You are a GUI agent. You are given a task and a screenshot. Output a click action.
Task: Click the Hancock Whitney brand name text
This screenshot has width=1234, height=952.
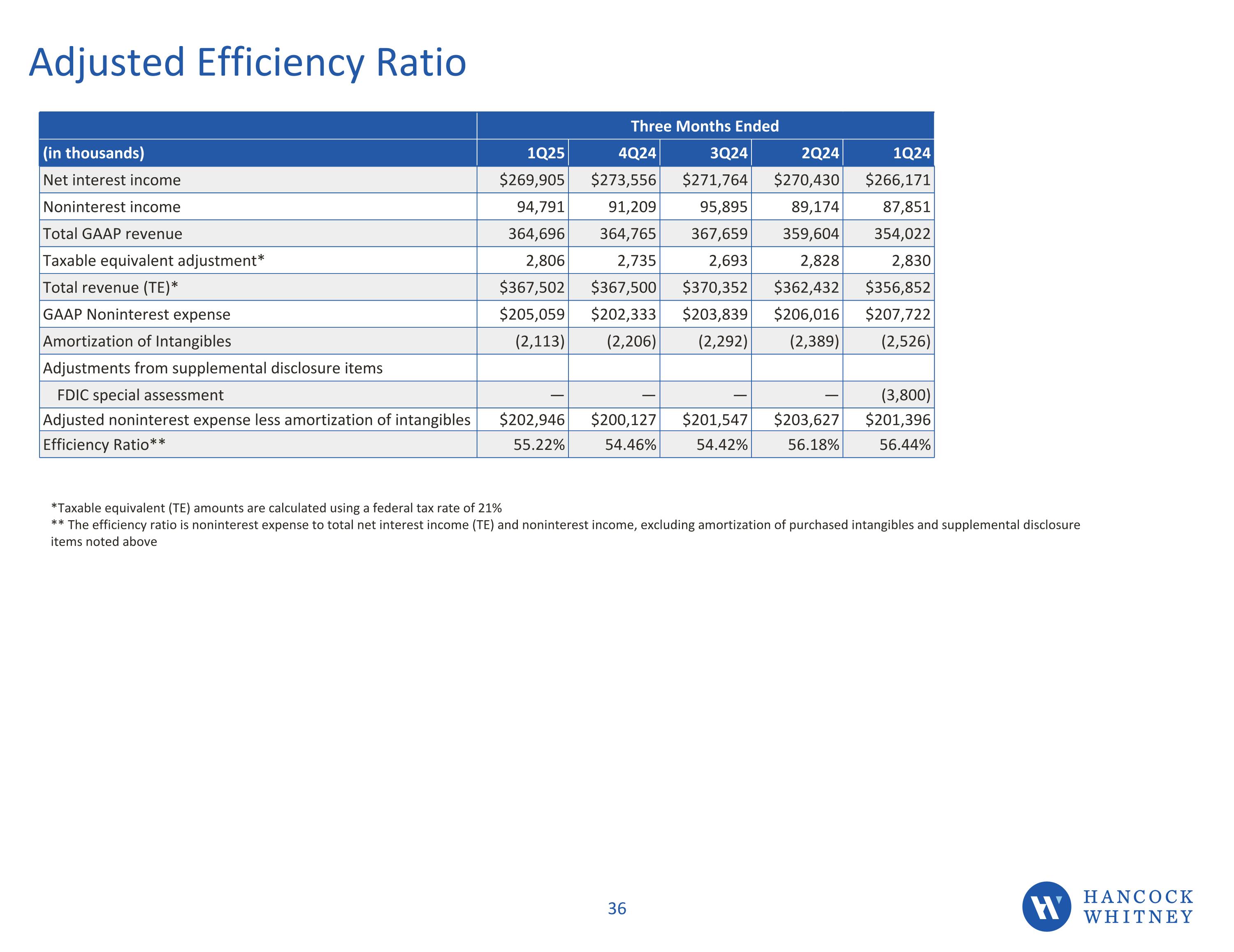pos(1138,907)
